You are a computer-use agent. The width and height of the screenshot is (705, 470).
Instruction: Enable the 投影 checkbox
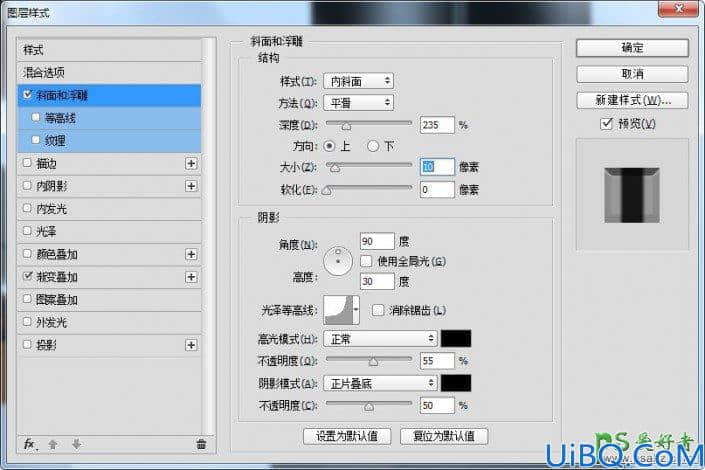27,345
